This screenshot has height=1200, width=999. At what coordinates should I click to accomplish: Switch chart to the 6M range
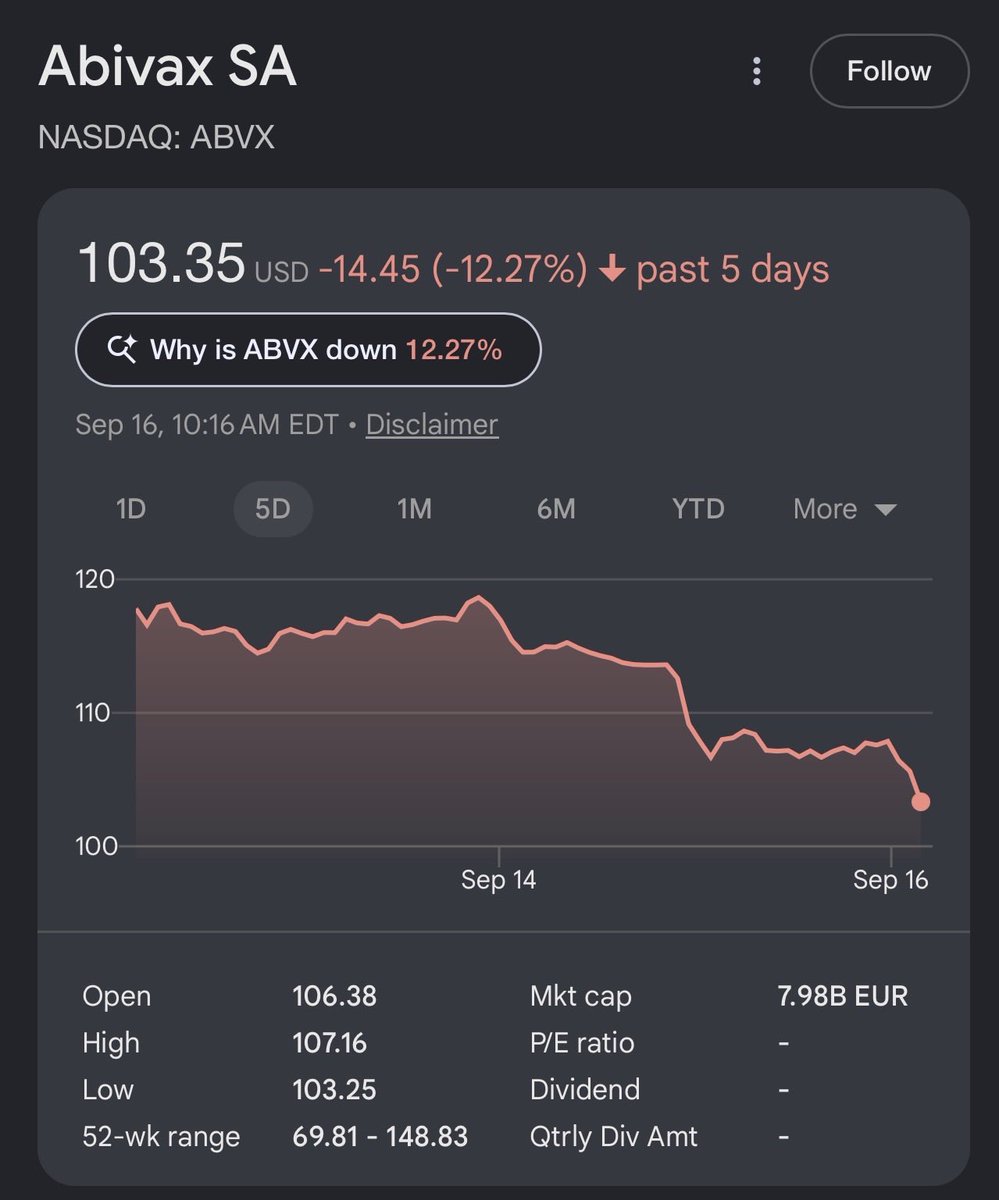tap(556, 509)
